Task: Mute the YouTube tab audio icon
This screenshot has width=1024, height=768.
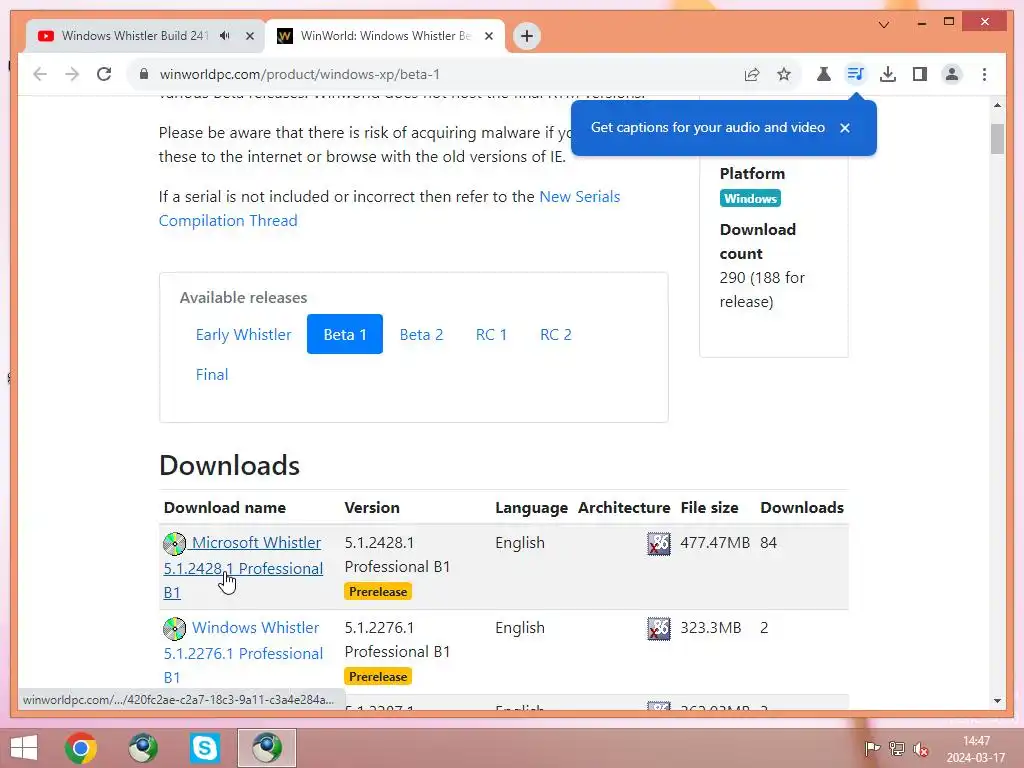Action: click(x=225, y=36)
